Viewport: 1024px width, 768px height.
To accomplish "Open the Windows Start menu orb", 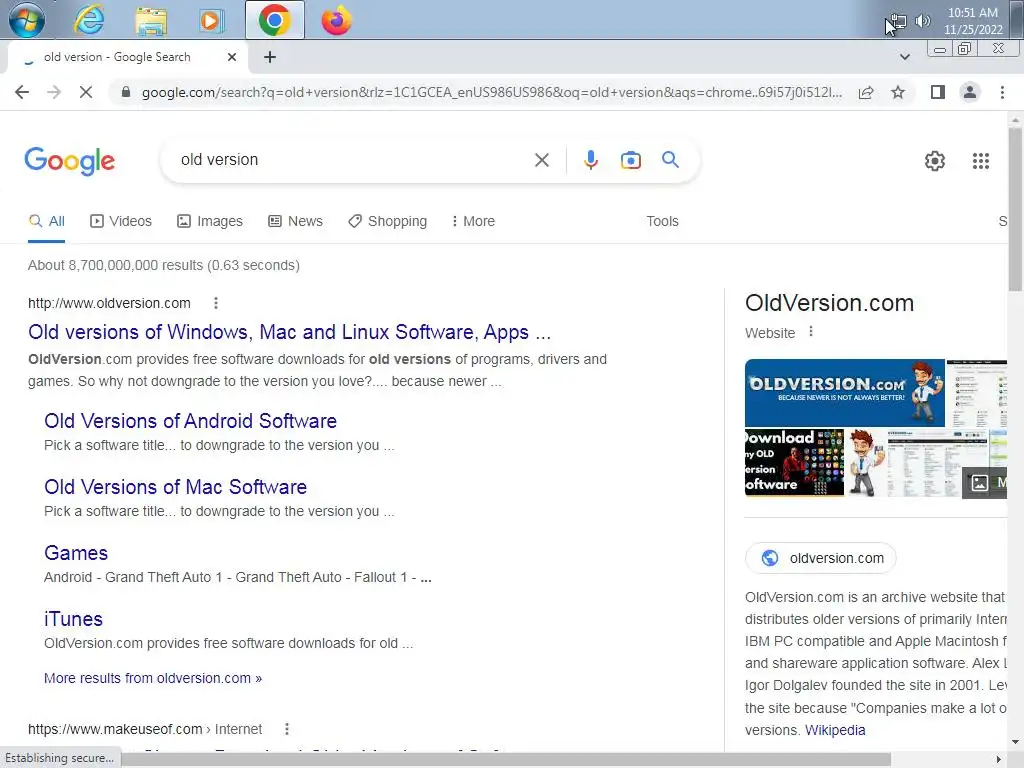I will click(27, 20).
